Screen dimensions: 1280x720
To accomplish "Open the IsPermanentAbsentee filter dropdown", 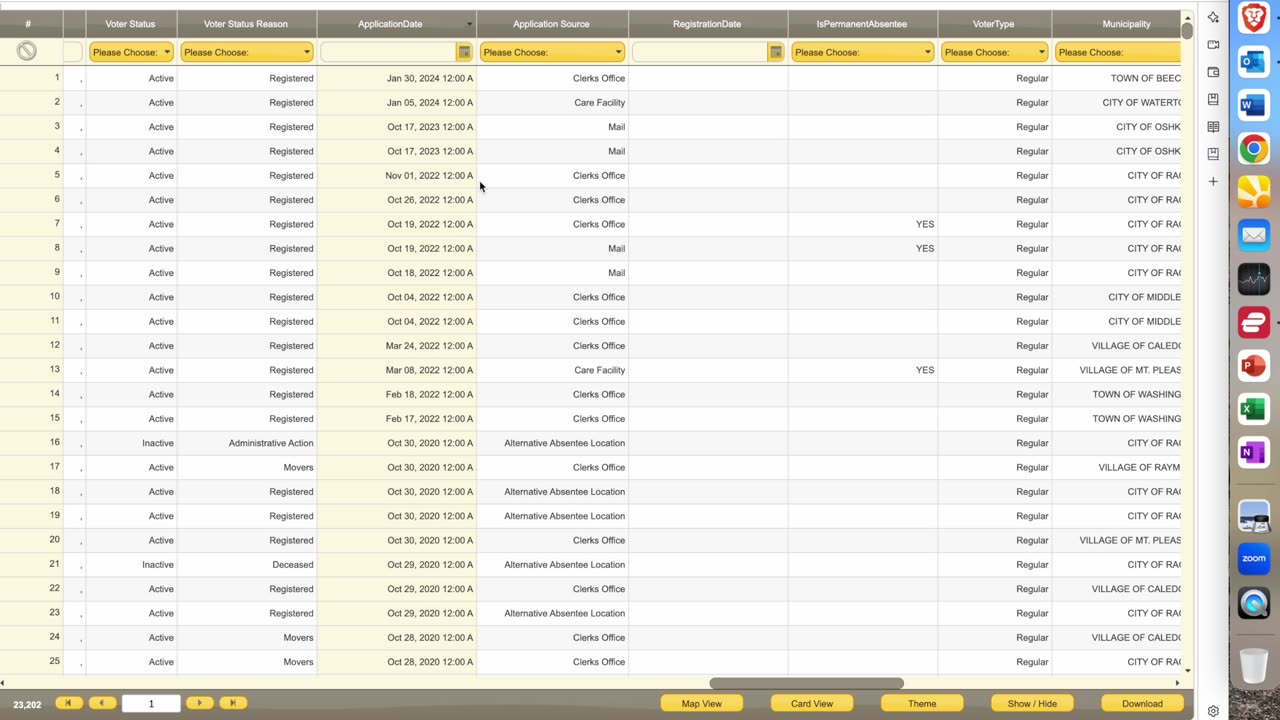I will tap(862, 52).
